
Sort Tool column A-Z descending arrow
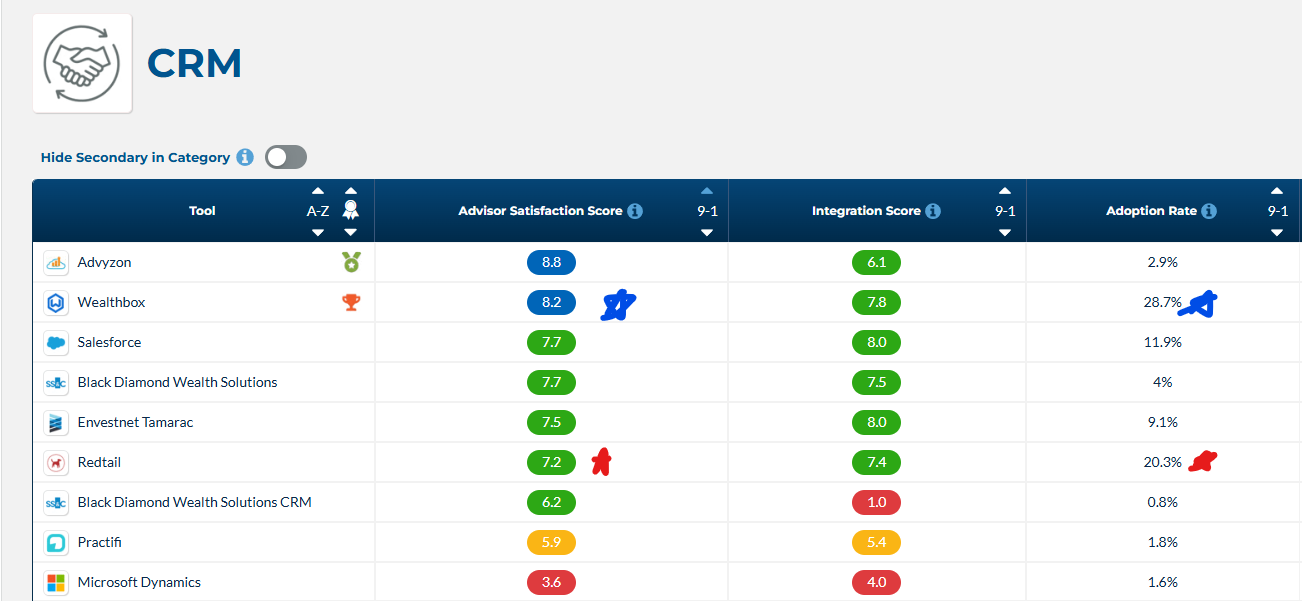click(318, 232)
